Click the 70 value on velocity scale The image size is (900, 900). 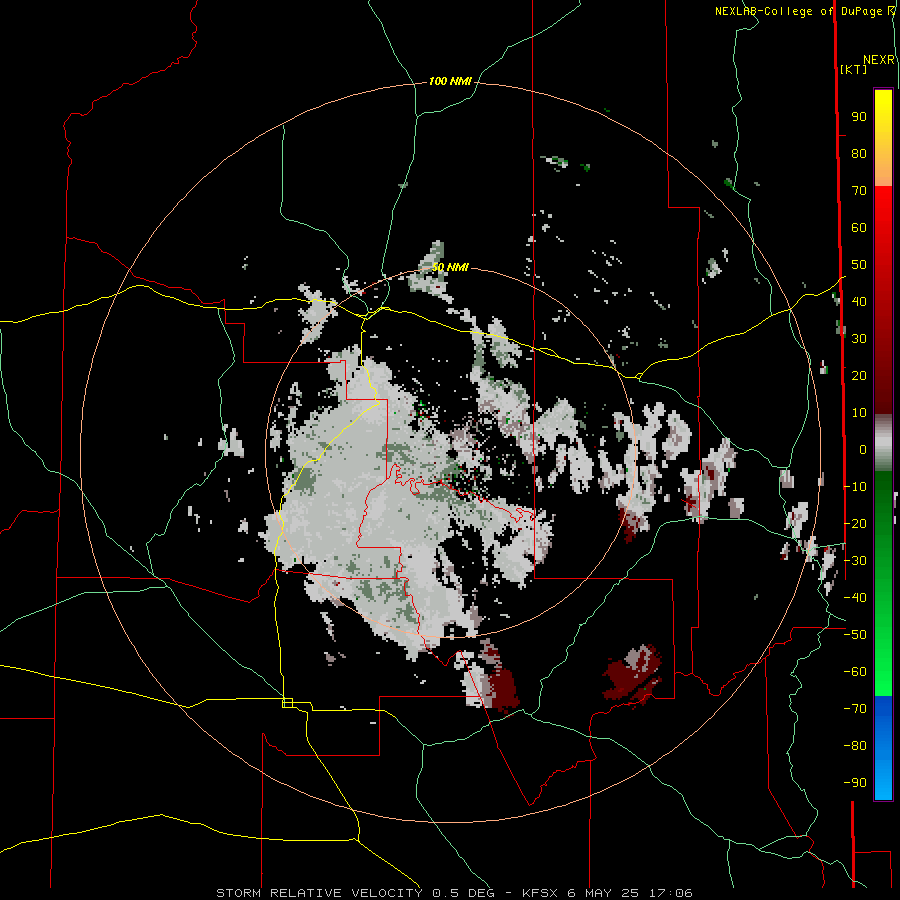pyautogui.click(x=859, y=191)
